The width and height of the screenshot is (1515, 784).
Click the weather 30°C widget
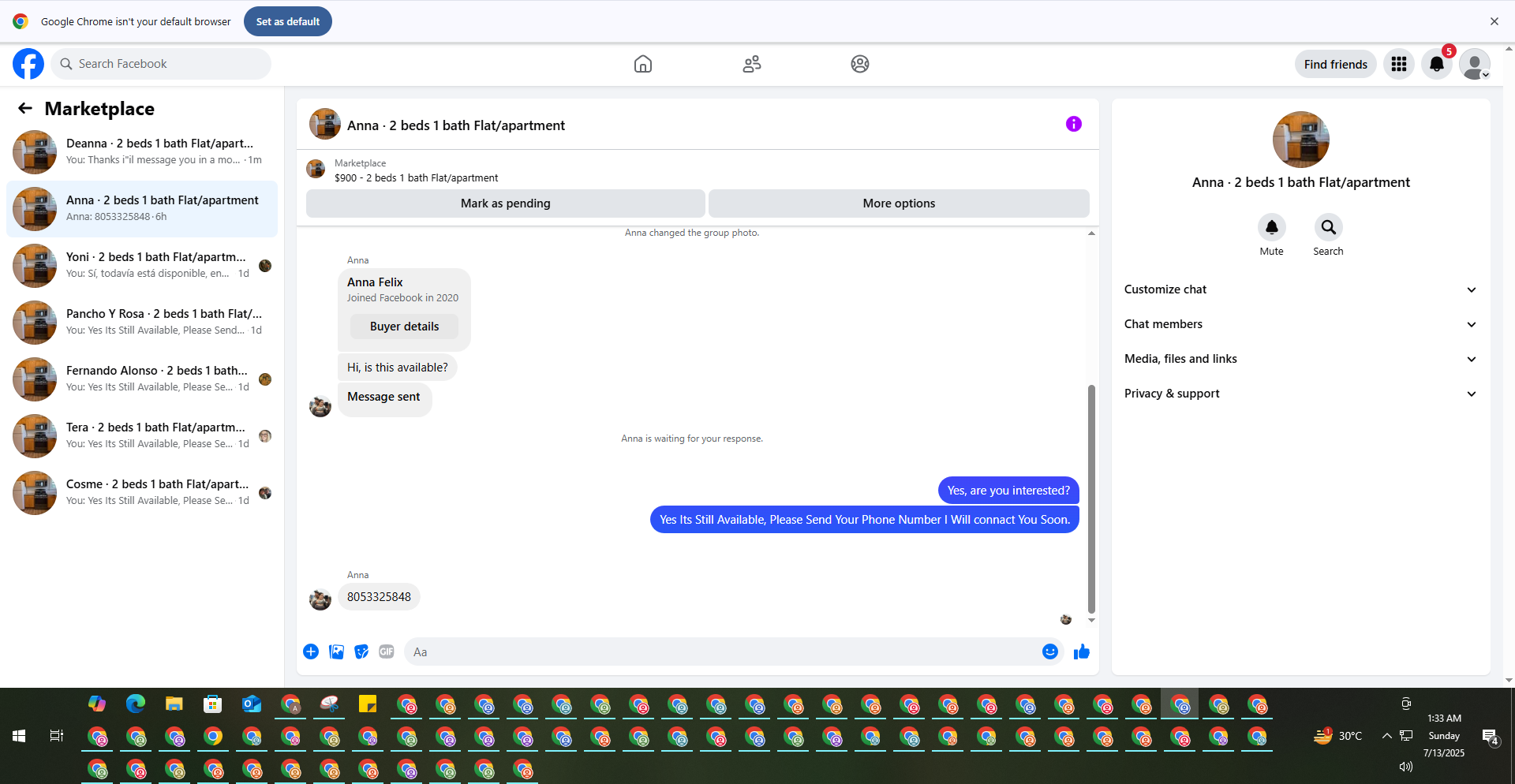click(x=1338, y=736)
